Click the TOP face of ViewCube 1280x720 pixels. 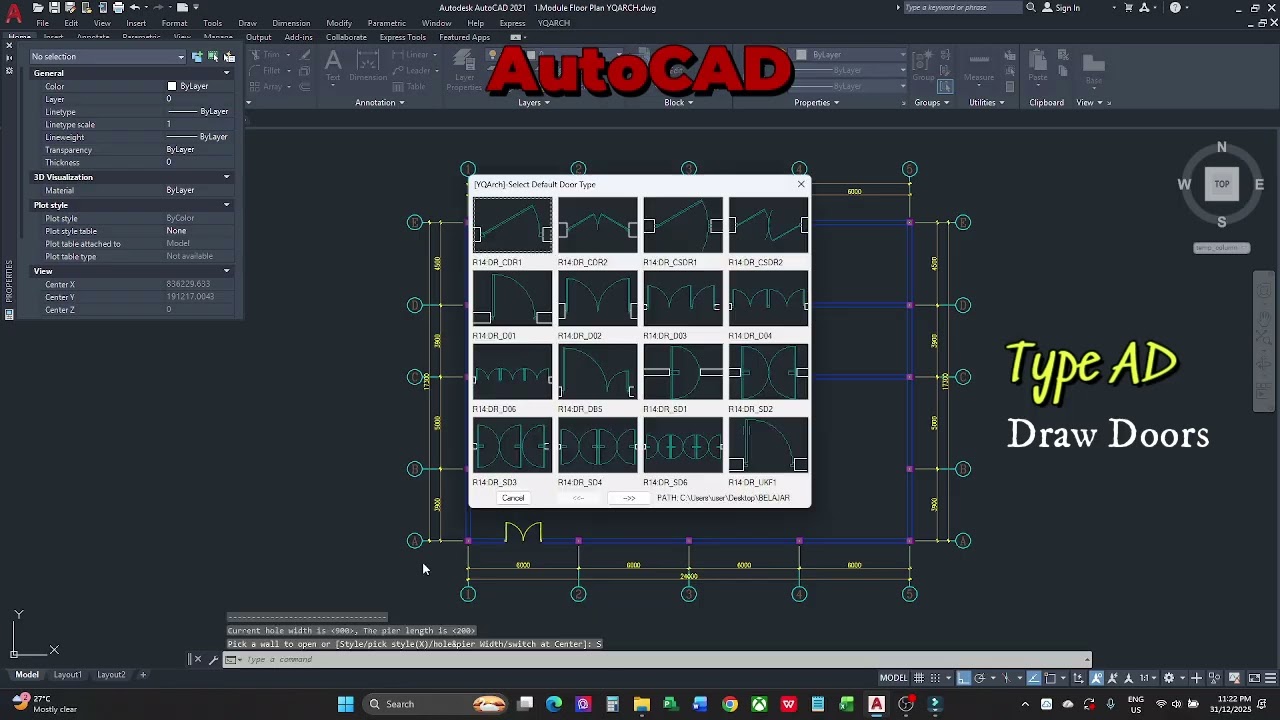point(1221,184)
